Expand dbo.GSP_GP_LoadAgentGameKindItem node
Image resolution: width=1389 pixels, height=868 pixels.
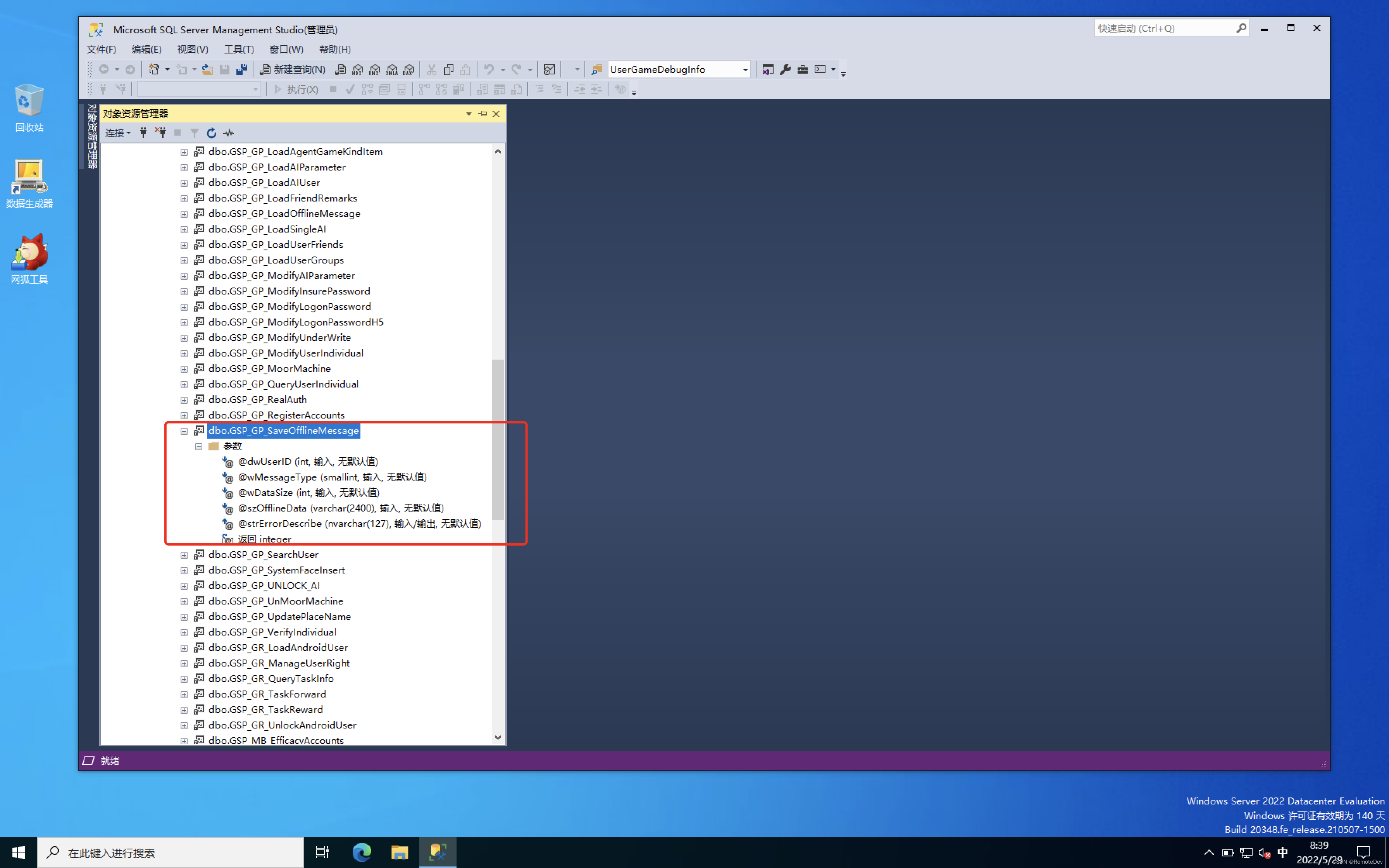(184, 152)
